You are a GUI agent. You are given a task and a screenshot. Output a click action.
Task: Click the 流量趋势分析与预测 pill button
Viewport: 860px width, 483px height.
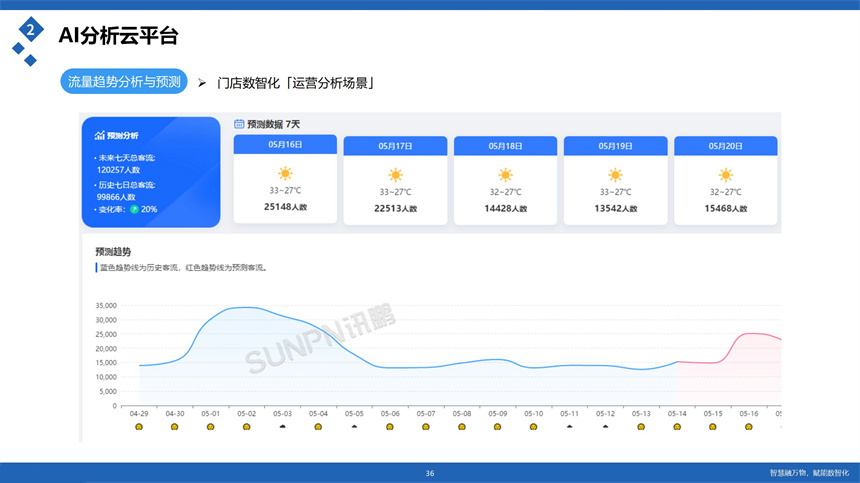124,82
